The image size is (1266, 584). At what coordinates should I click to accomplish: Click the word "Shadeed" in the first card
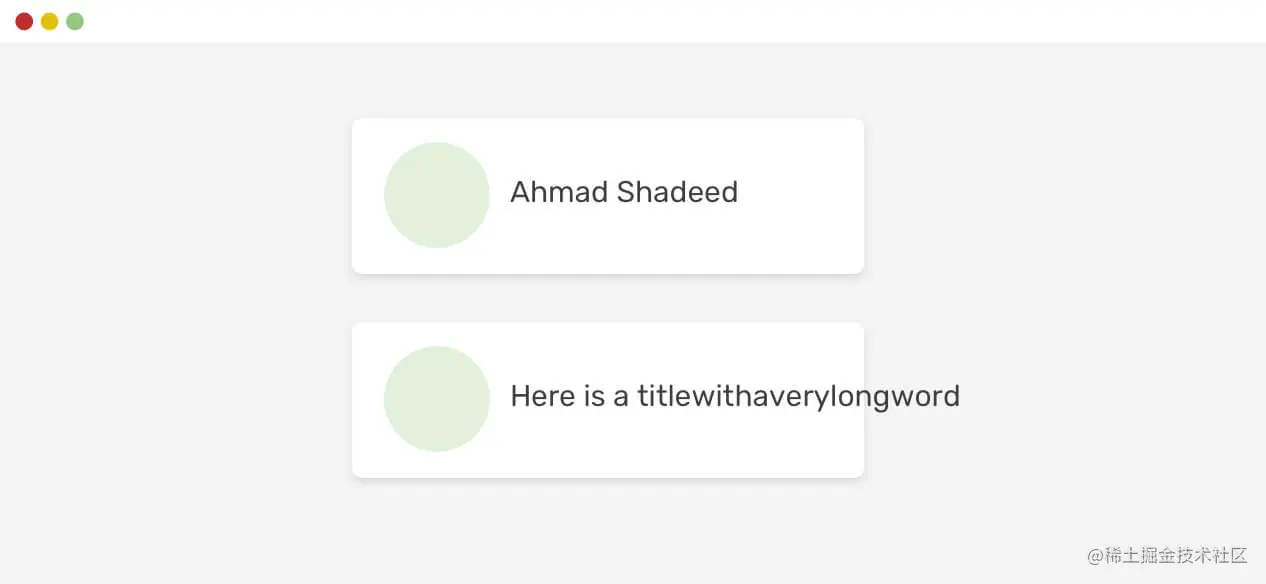point(678,192)
